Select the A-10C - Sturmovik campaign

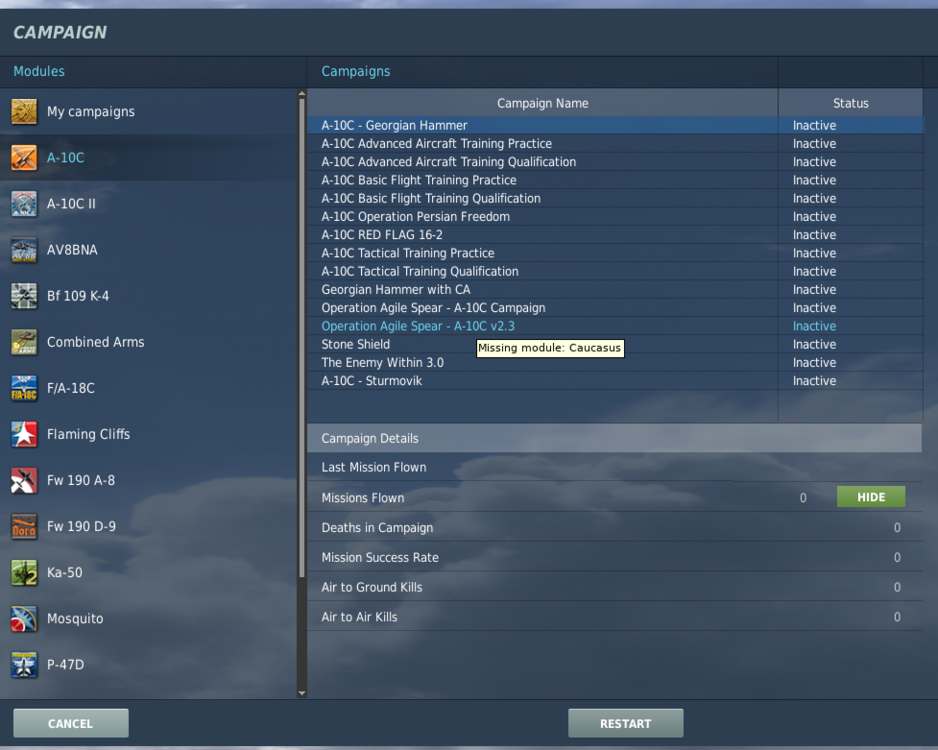371,380
